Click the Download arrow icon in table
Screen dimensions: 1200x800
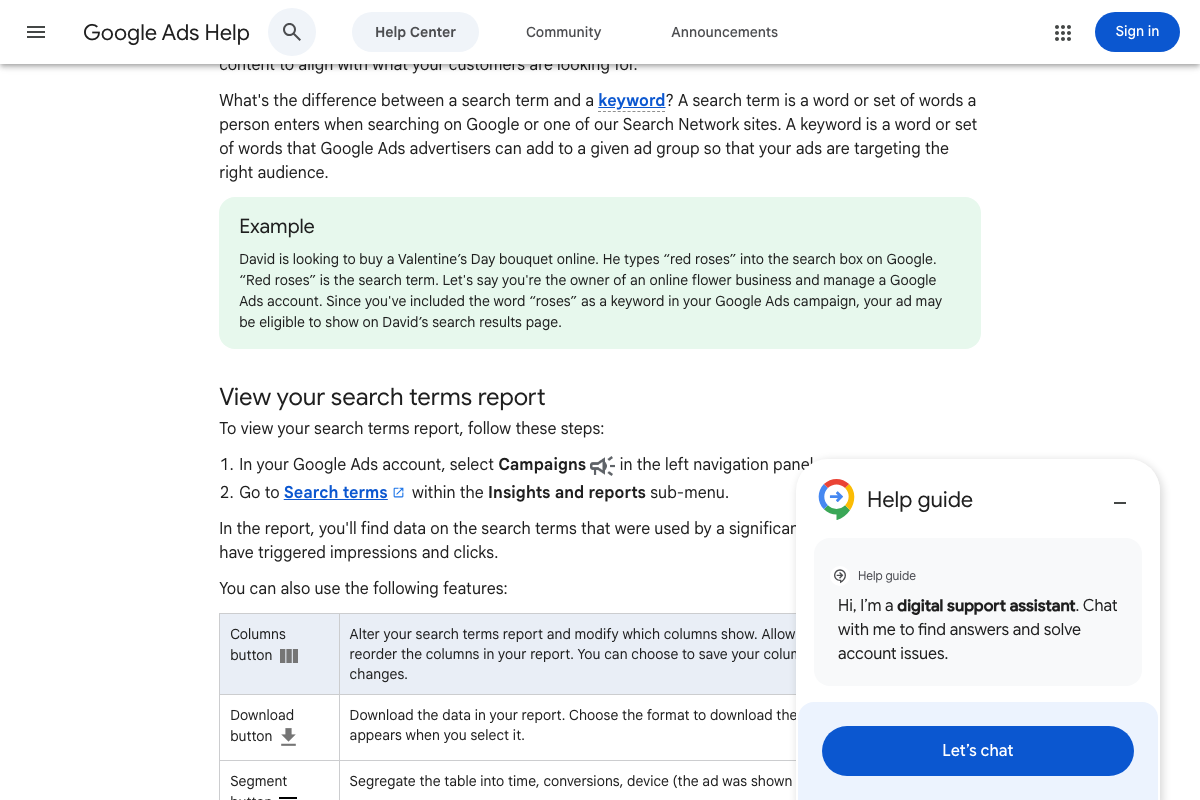point(288,737)
